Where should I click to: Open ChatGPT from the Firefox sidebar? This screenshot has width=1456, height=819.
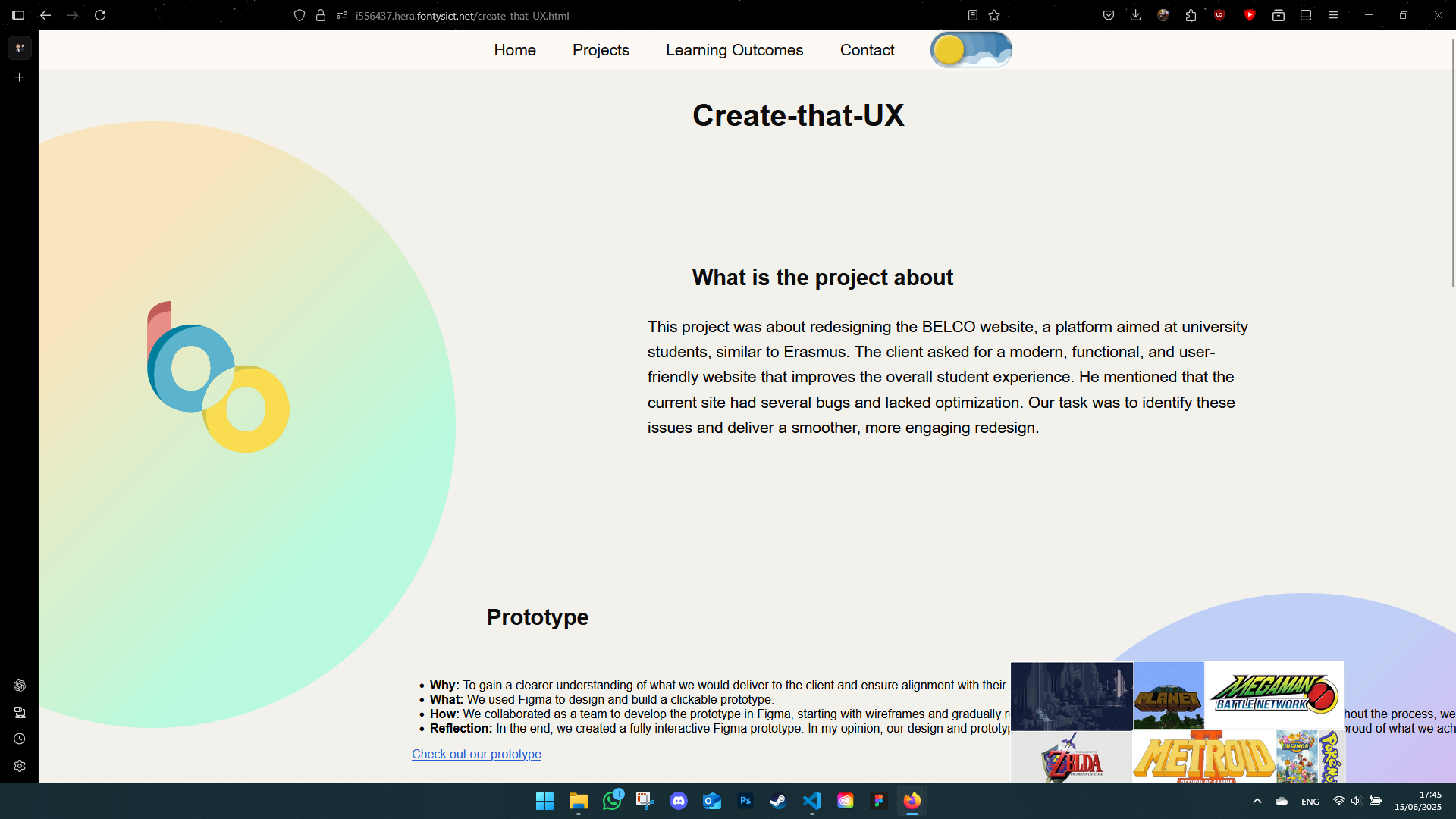[x=19, y=686]
